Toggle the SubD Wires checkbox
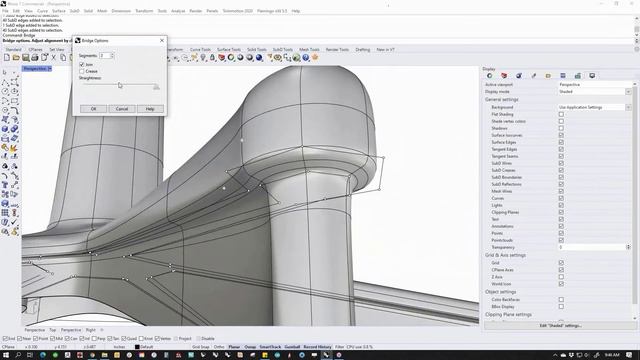 [561, 163]
